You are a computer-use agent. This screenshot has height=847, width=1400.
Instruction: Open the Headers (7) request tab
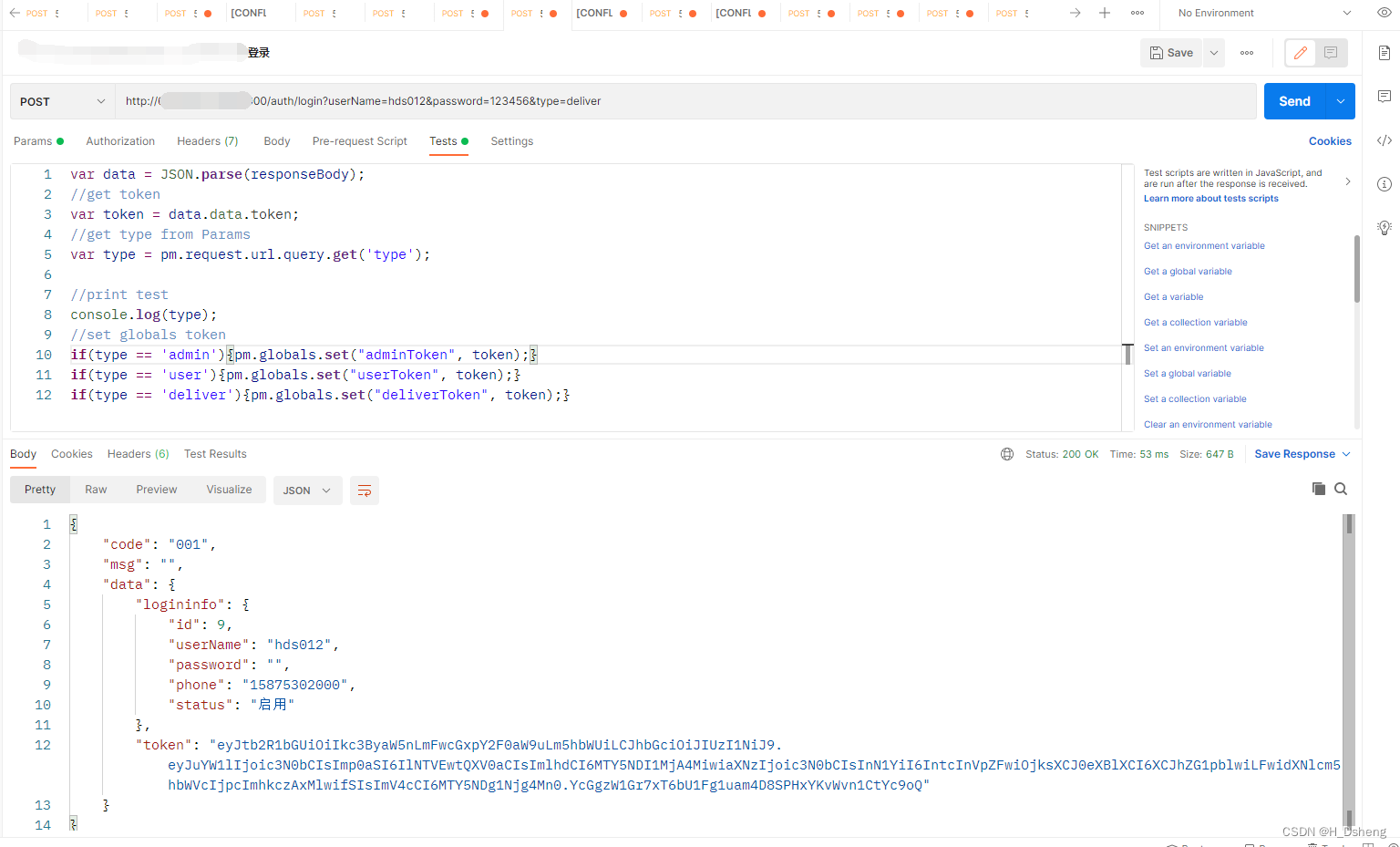coord(207,141)
